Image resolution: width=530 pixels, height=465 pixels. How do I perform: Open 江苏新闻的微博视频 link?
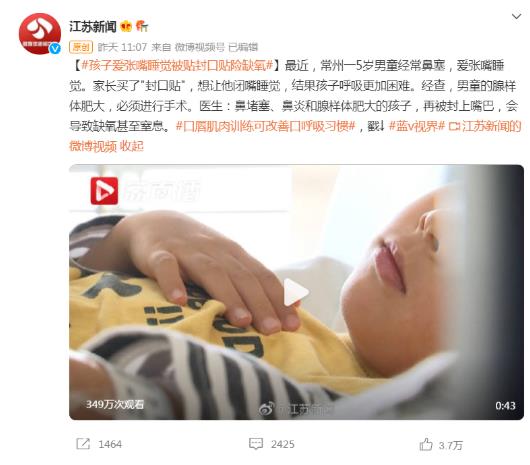pyautogui.click(x=295, y=136)
